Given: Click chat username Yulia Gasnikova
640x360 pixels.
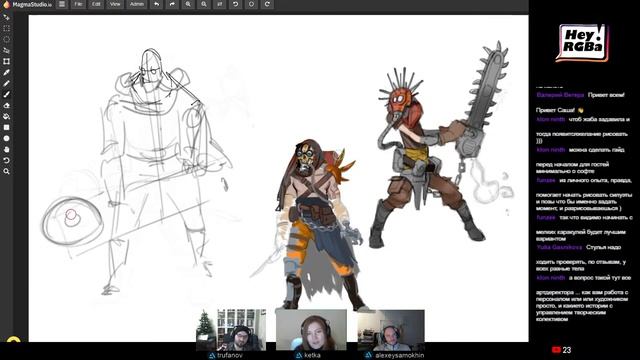Looking at the screenshot, I should [560, 247].
